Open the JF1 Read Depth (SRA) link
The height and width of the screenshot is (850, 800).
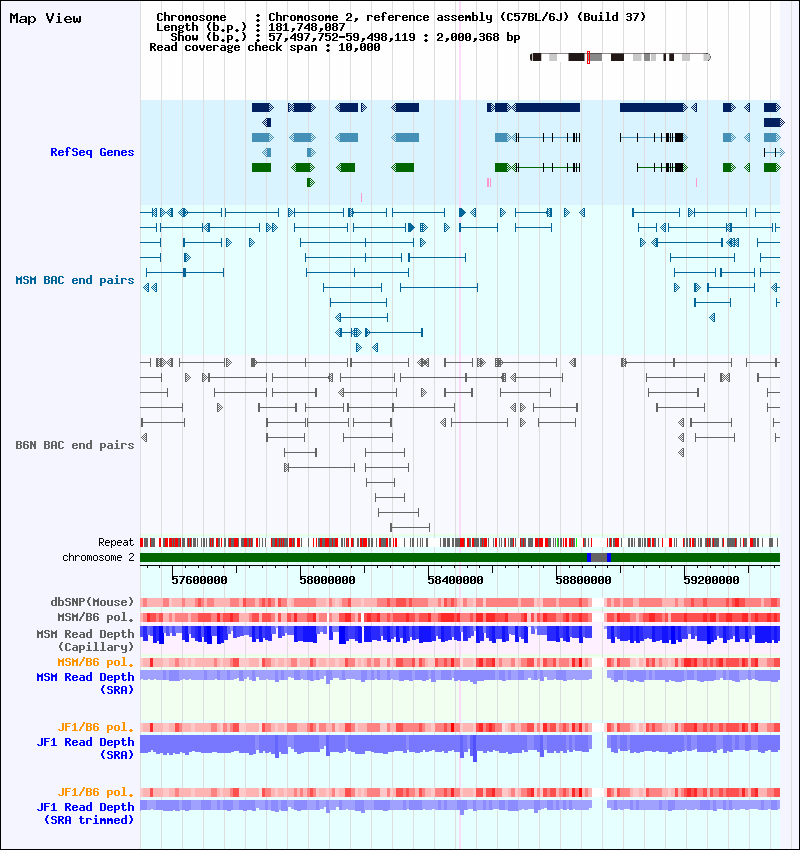pos(85,749)
